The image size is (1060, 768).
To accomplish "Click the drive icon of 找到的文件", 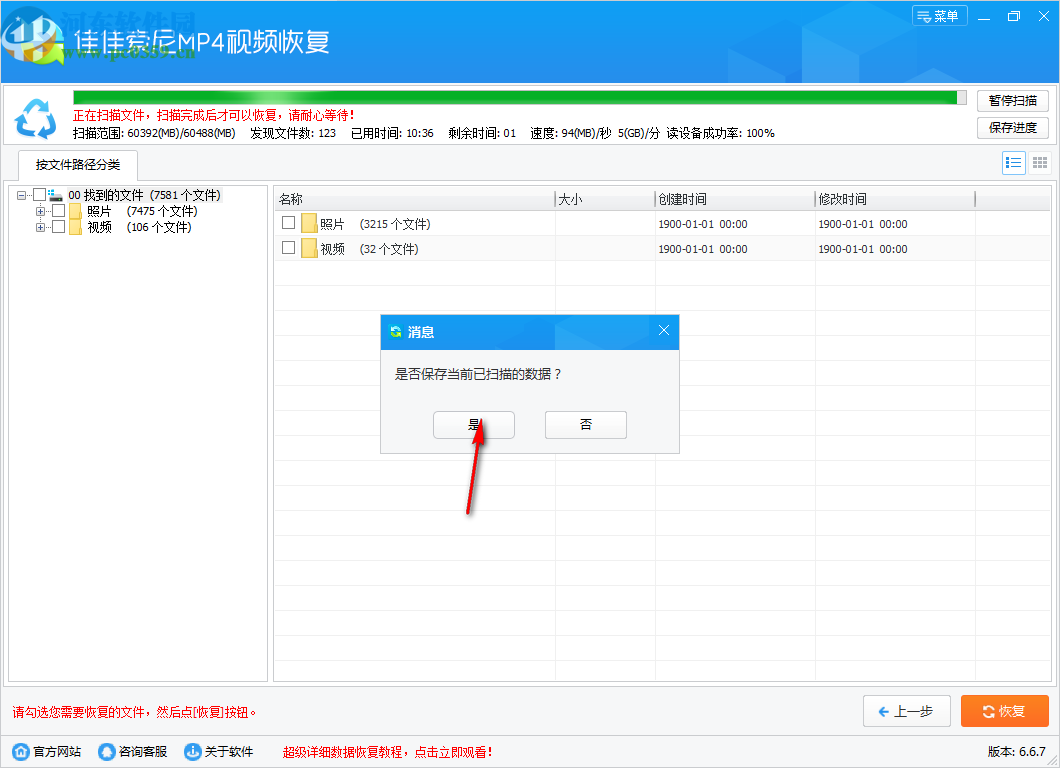I will pyautogui.click(x=55, y=195).
